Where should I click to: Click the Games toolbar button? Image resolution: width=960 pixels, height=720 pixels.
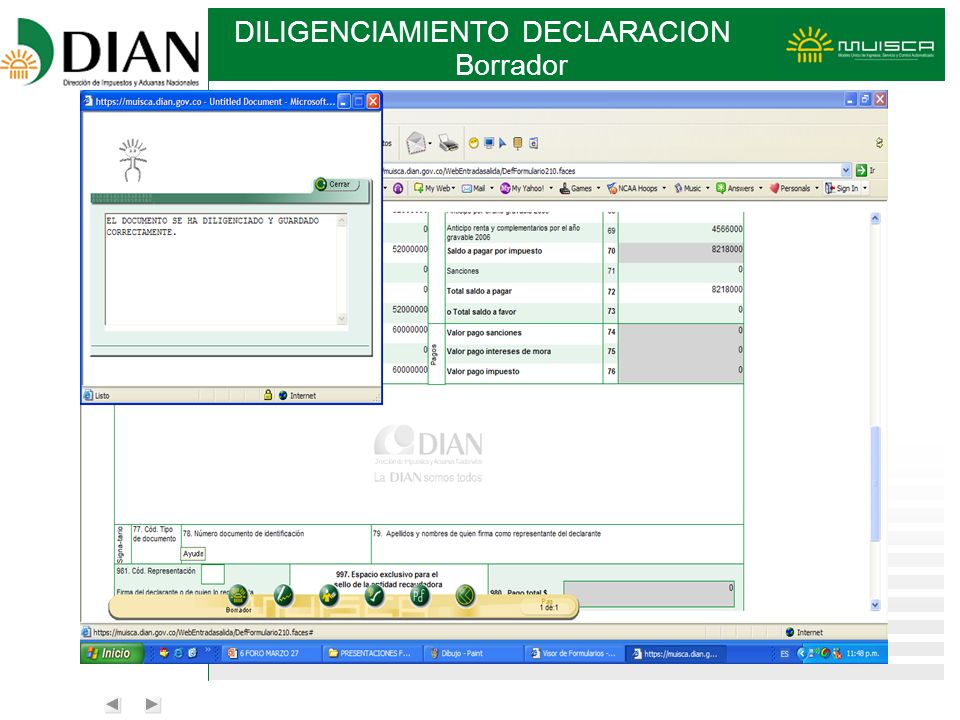click(x=576, y=189)
